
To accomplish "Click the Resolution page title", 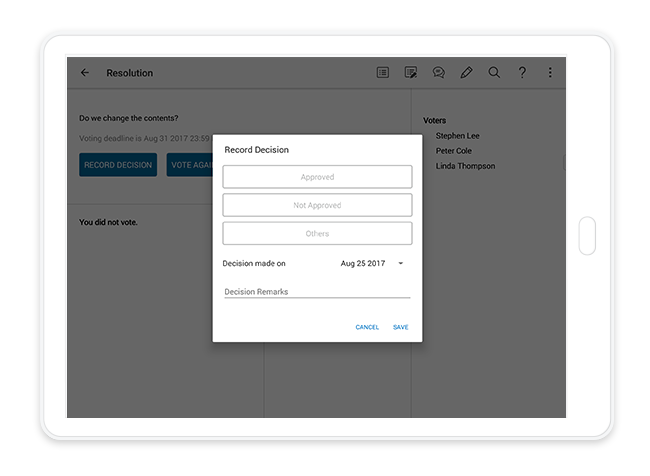I will 130,73.
